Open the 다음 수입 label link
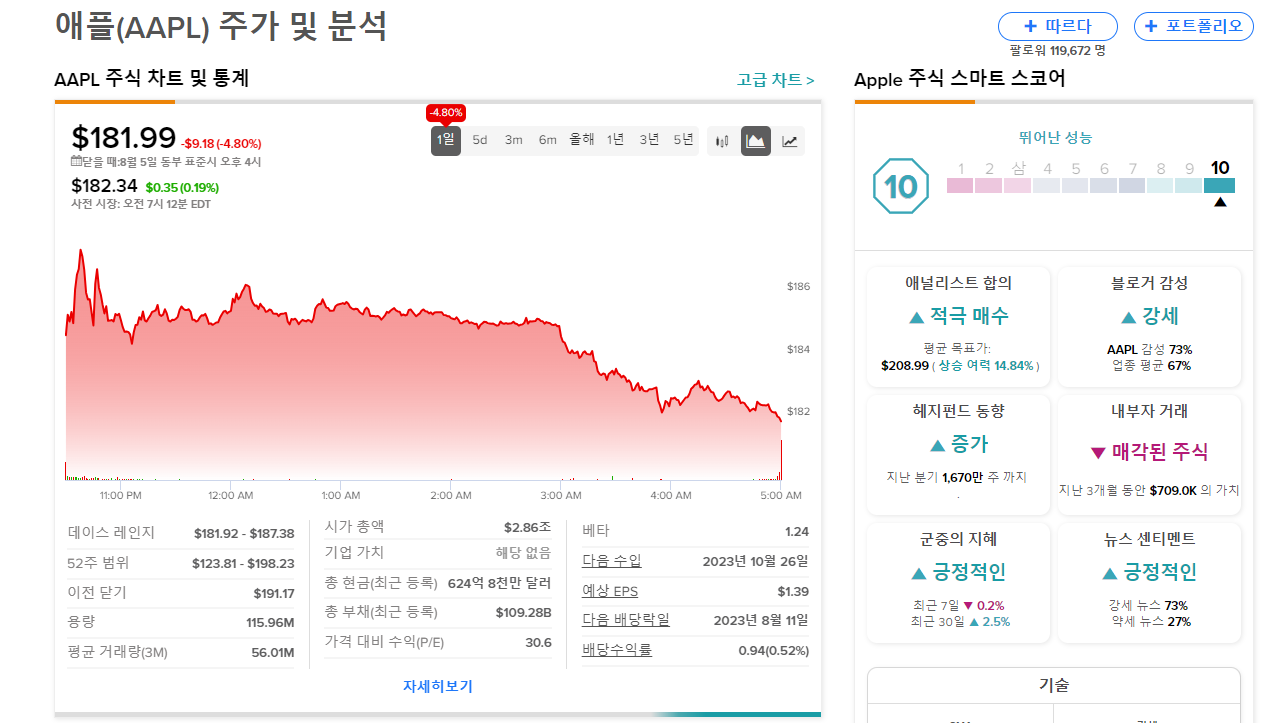The image size is (1266, 723). click(x=612, y=561)
